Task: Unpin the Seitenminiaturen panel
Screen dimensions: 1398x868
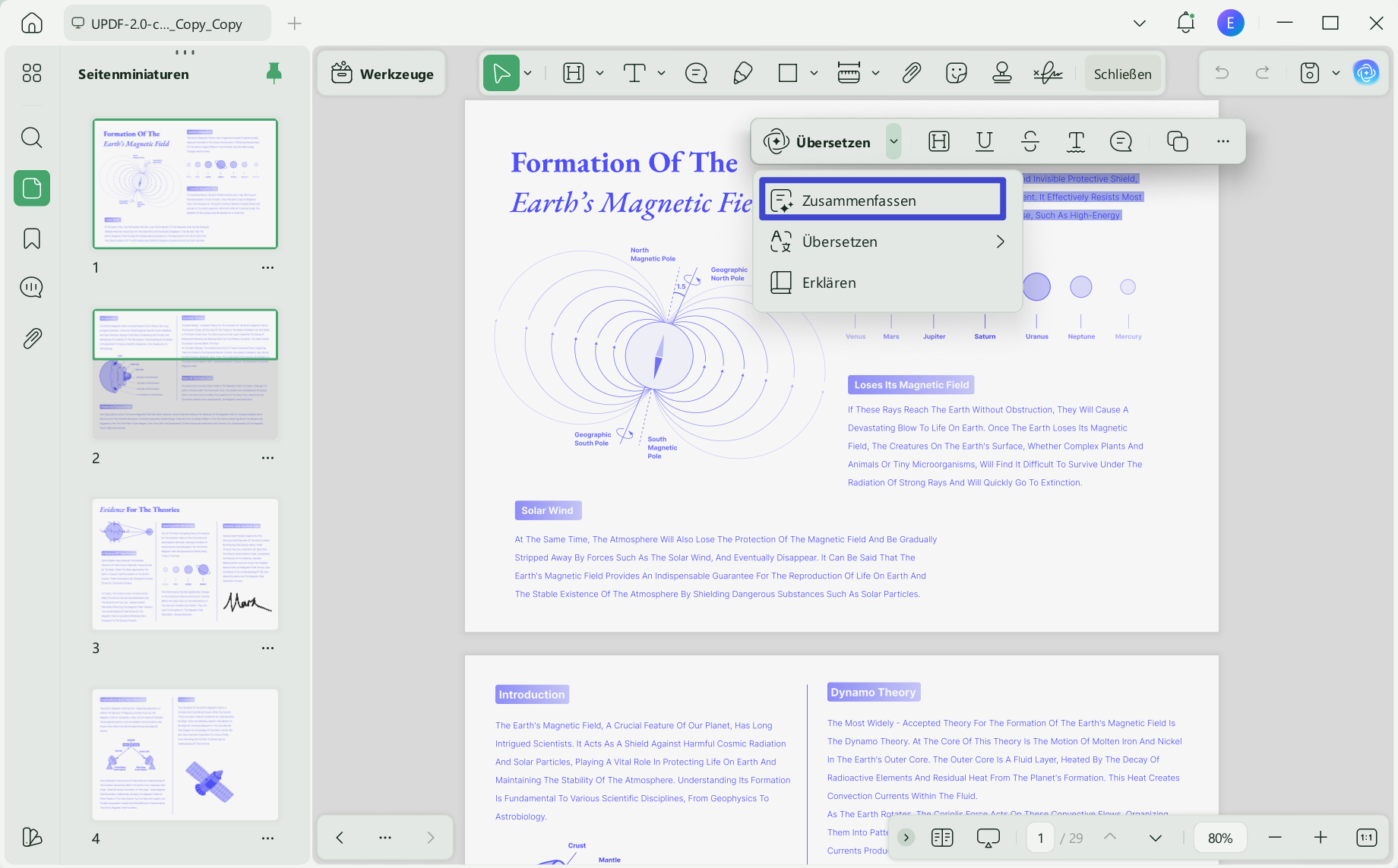Action: 274,73
